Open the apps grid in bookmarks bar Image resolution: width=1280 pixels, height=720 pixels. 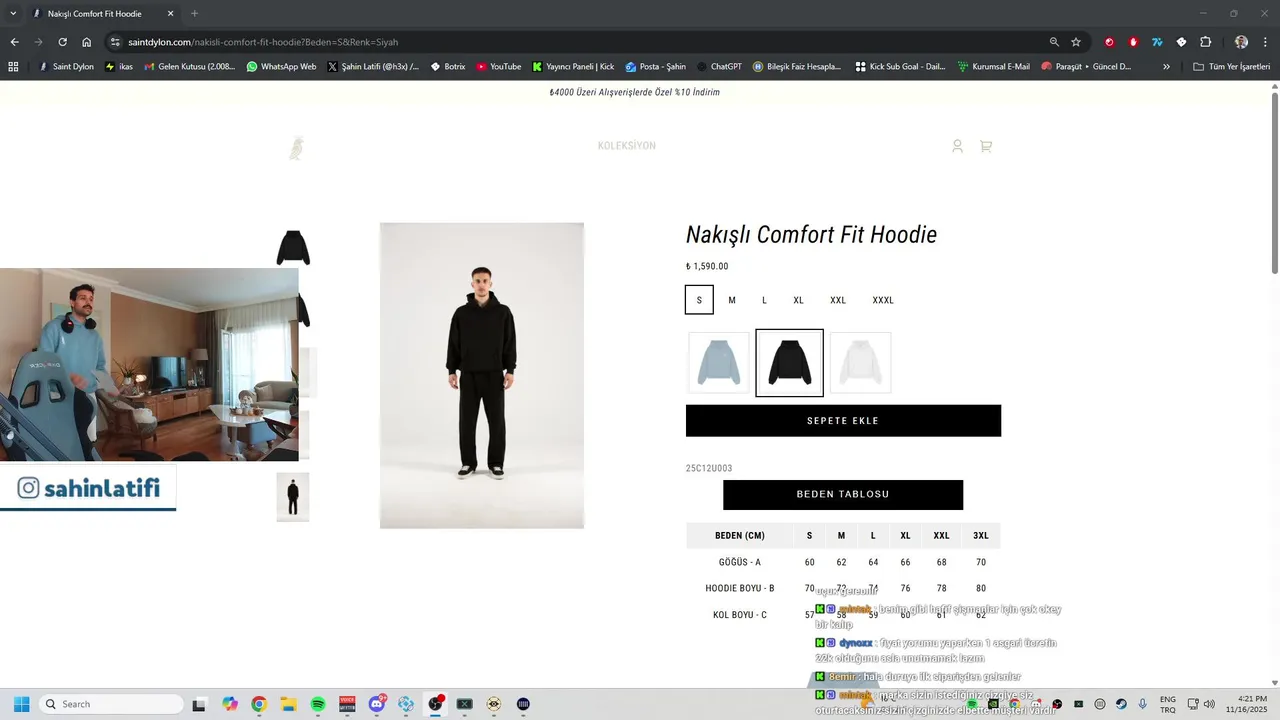tap(13, 67)
